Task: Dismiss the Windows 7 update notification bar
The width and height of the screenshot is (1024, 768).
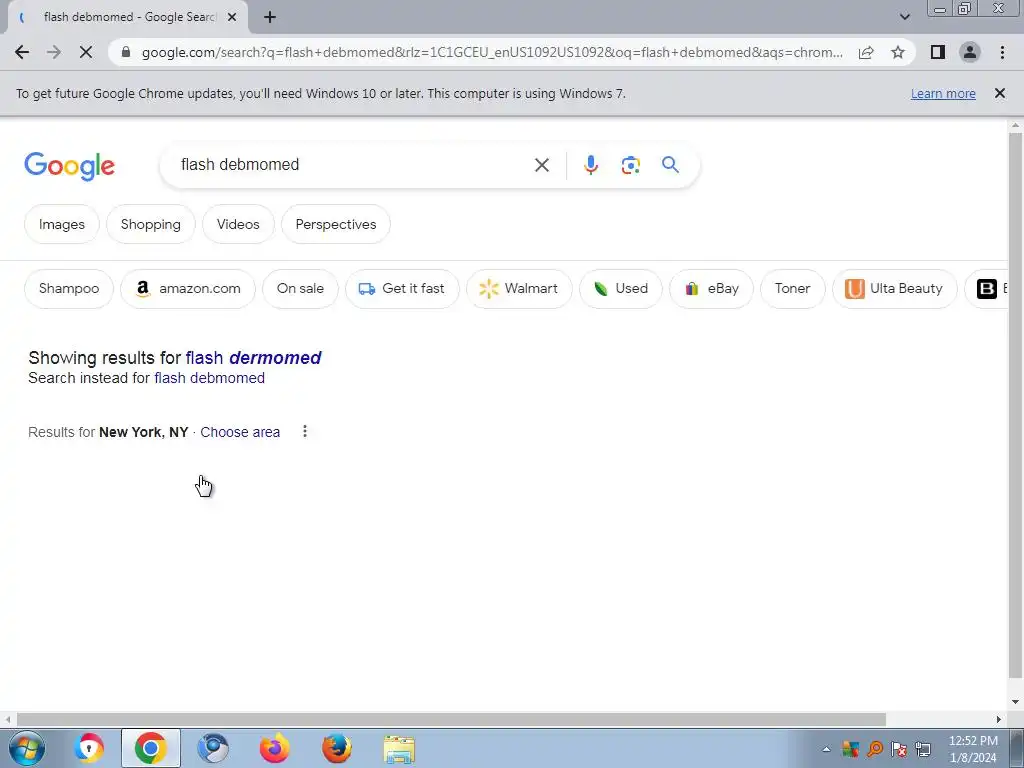Action: point(999,93)
